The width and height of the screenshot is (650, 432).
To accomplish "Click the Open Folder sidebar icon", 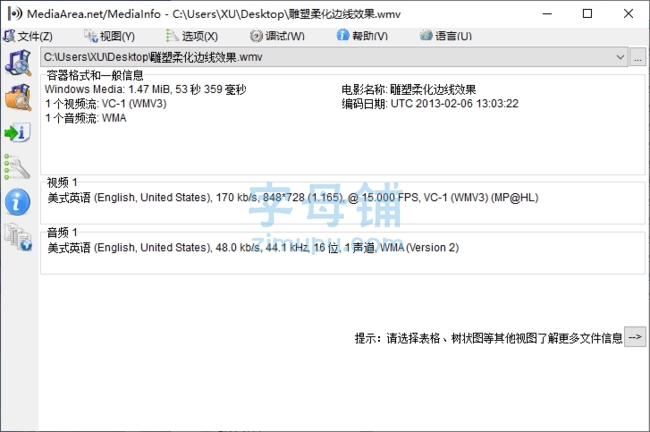I will (x=18, y=97).
